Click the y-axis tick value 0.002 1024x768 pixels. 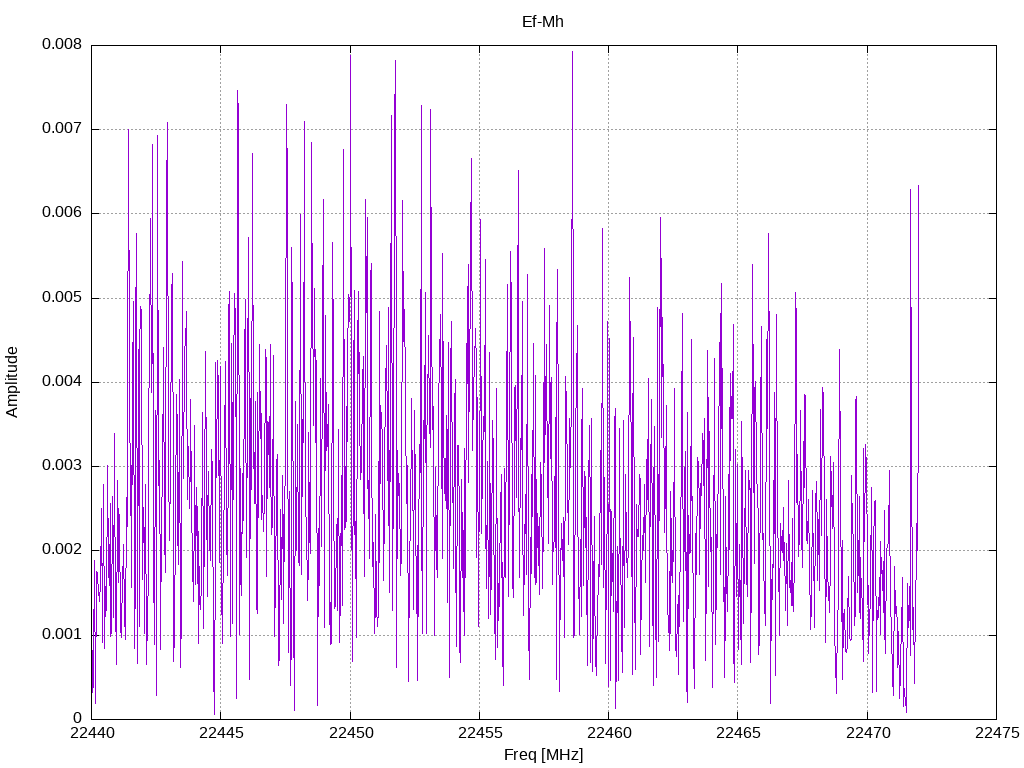pyautogui.click(x=62, y=550)
